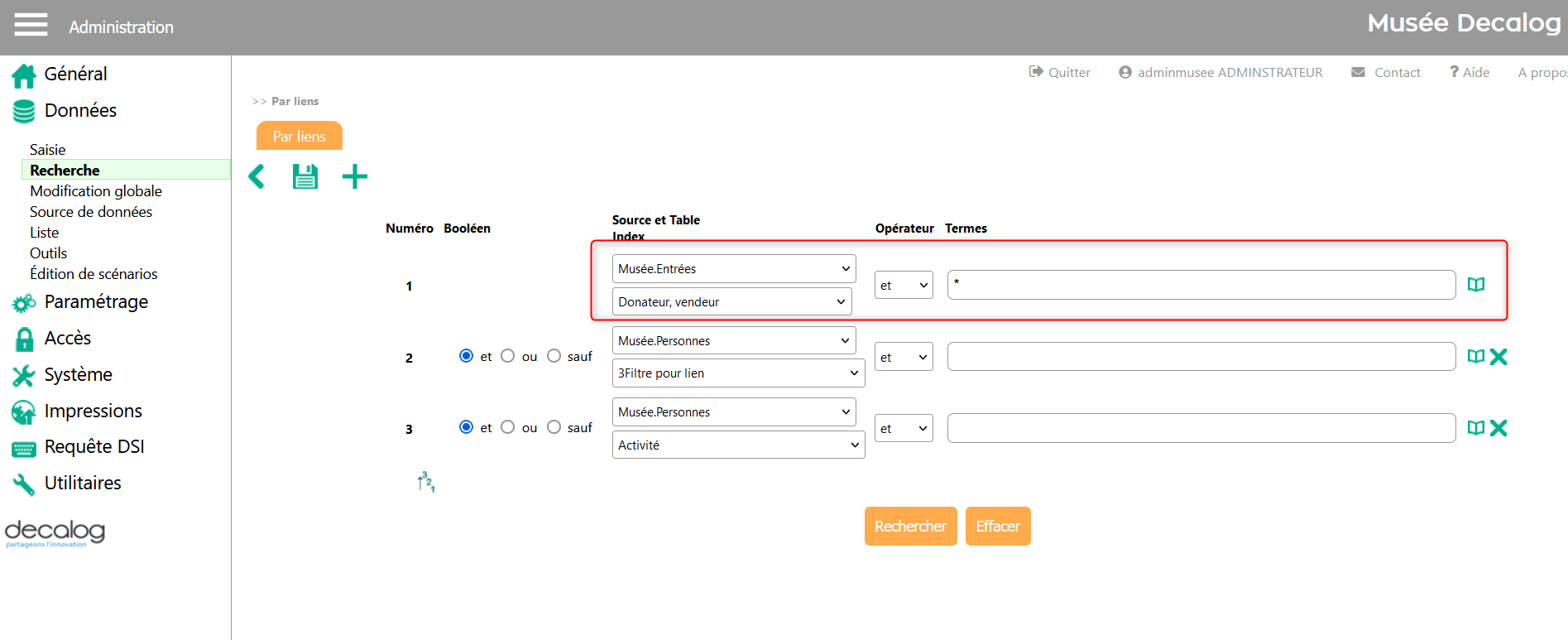Click the Effacer button

pos(998,527)
